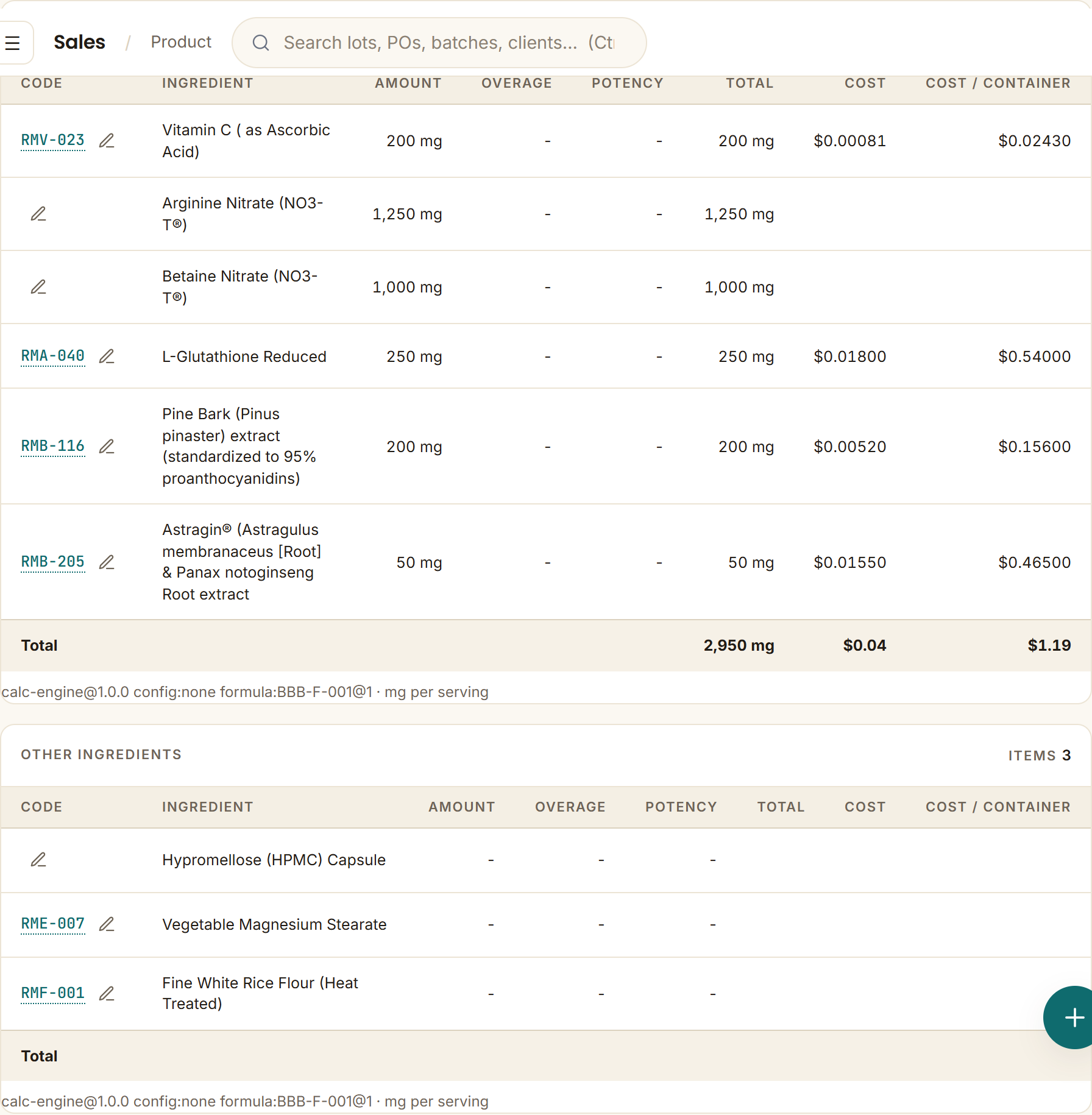Click the OTHER INGREDIENTS section heading
1092x1115 pixels.
tap(101, 755)
